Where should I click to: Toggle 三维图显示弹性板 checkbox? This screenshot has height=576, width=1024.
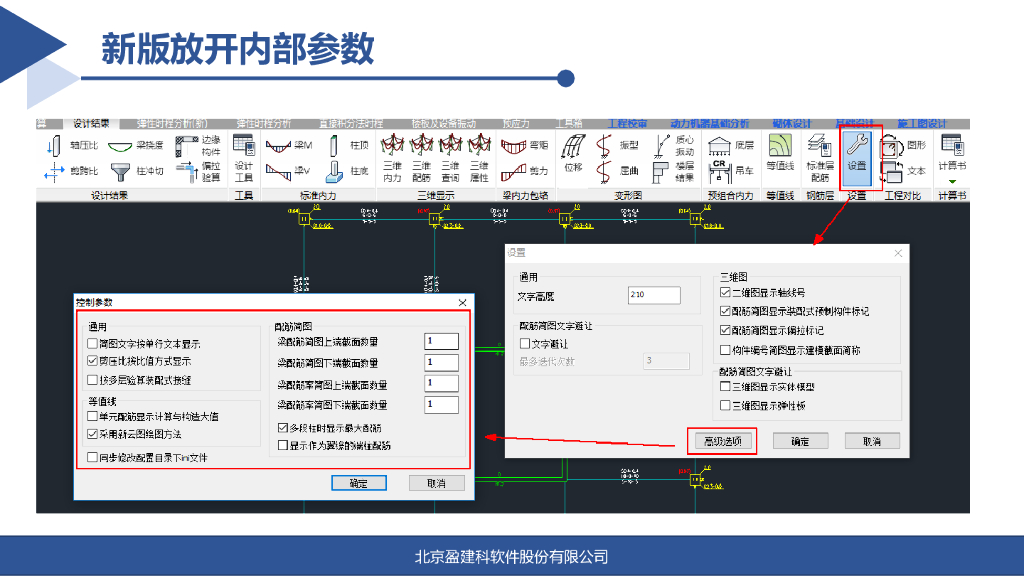click(x=725, y=406)
